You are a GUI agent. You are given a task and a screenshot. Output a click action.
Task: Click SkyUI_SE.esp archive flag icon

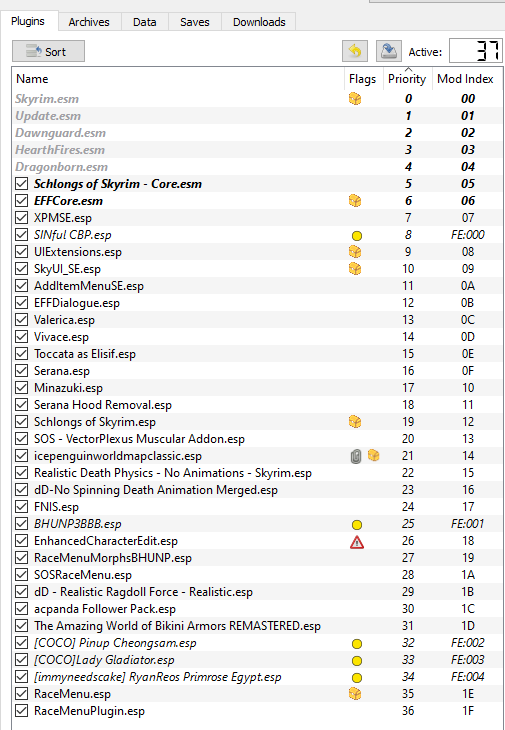[355, 269]
